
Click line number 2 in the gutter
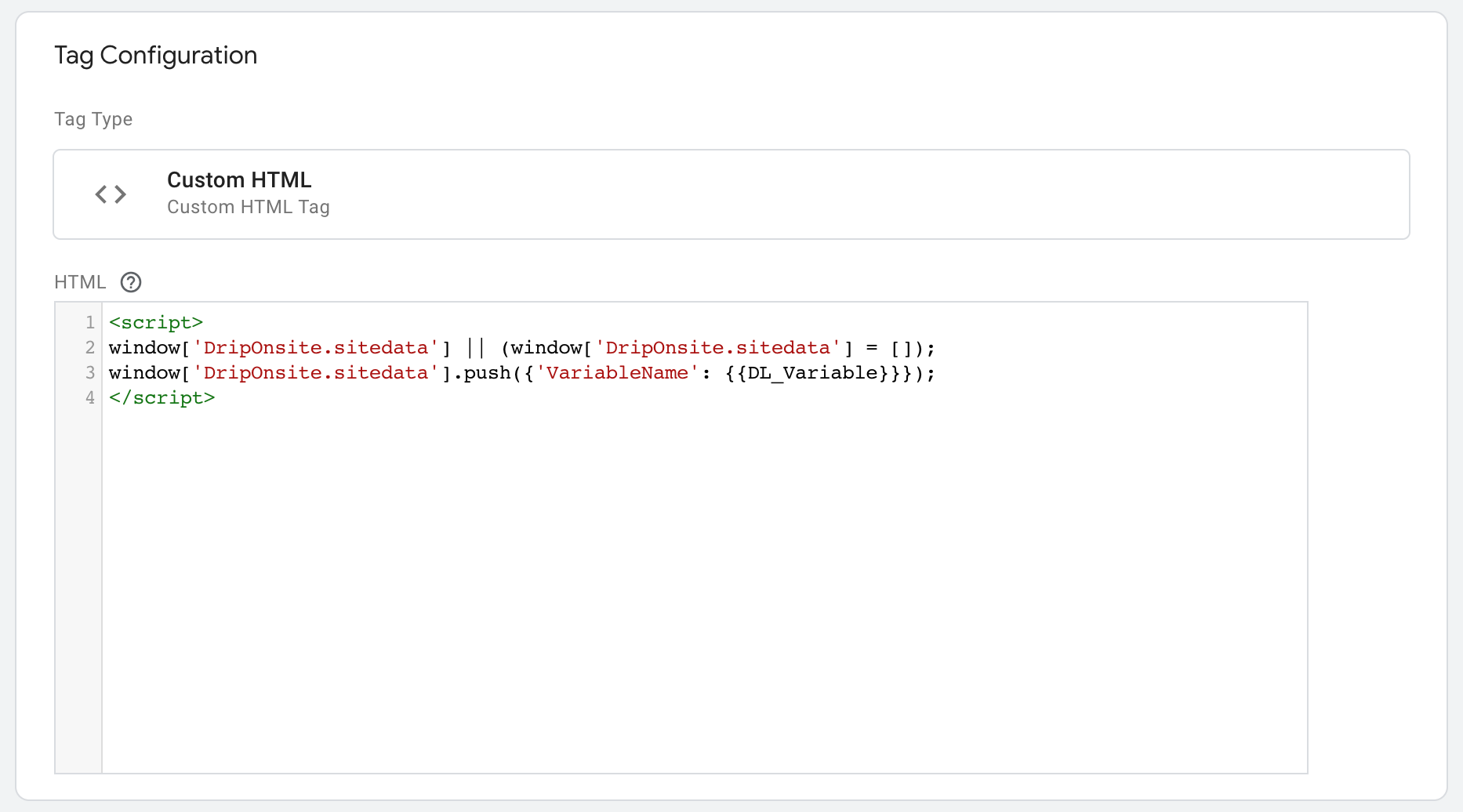point(90,347)
